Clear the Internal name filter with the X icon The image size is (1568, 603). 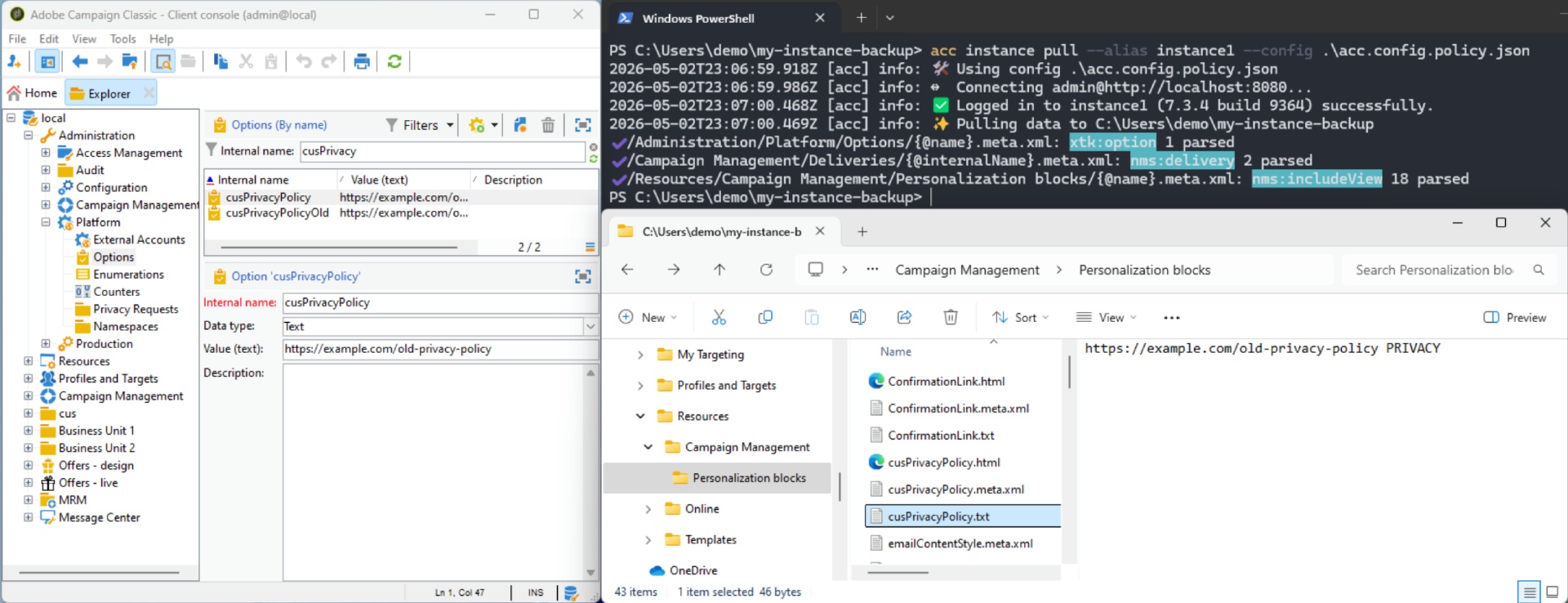click(x=593, y=146)
